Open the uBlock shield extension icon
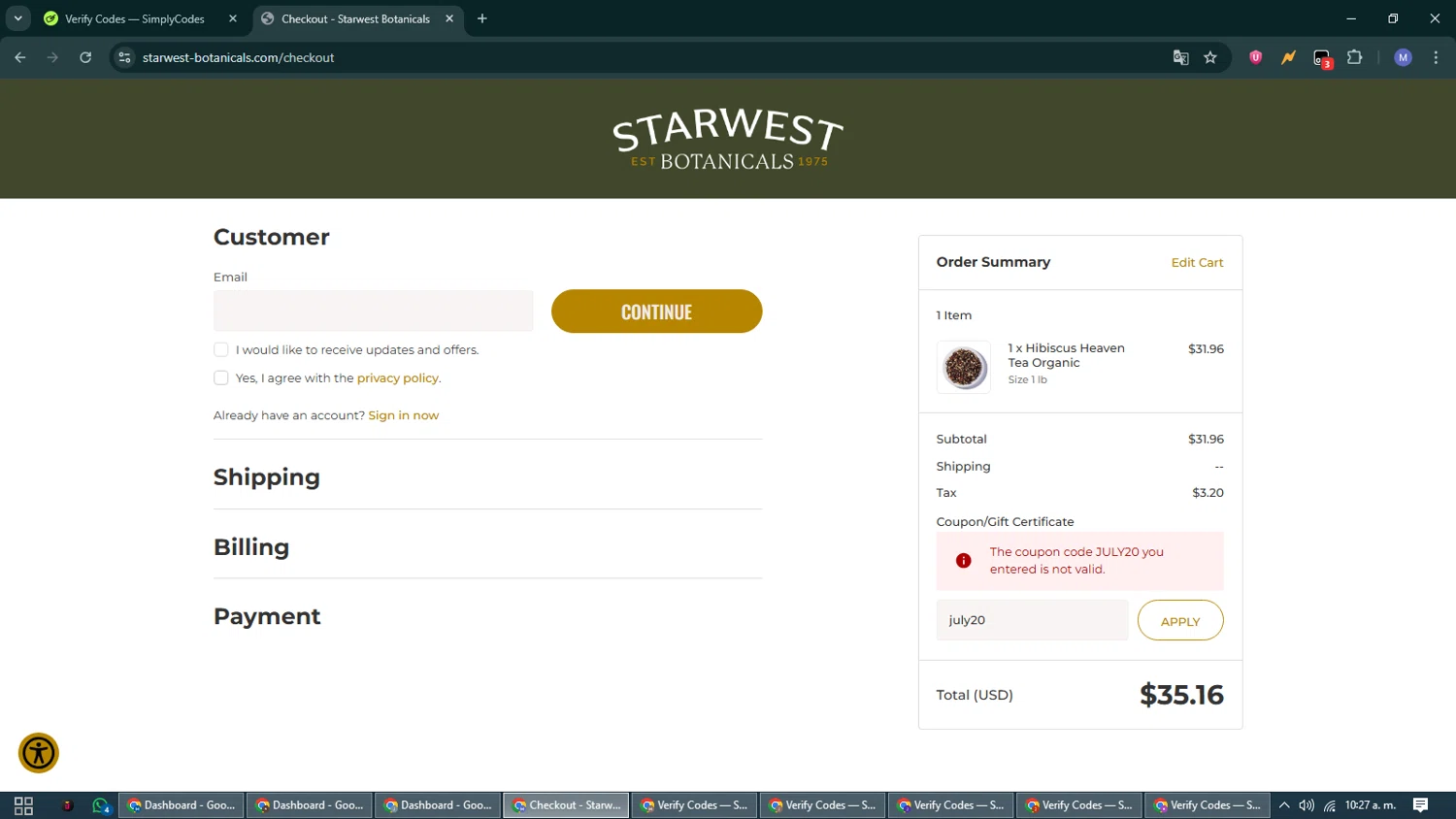Screen dimensions: 1456x819 tap(1255, 57)
